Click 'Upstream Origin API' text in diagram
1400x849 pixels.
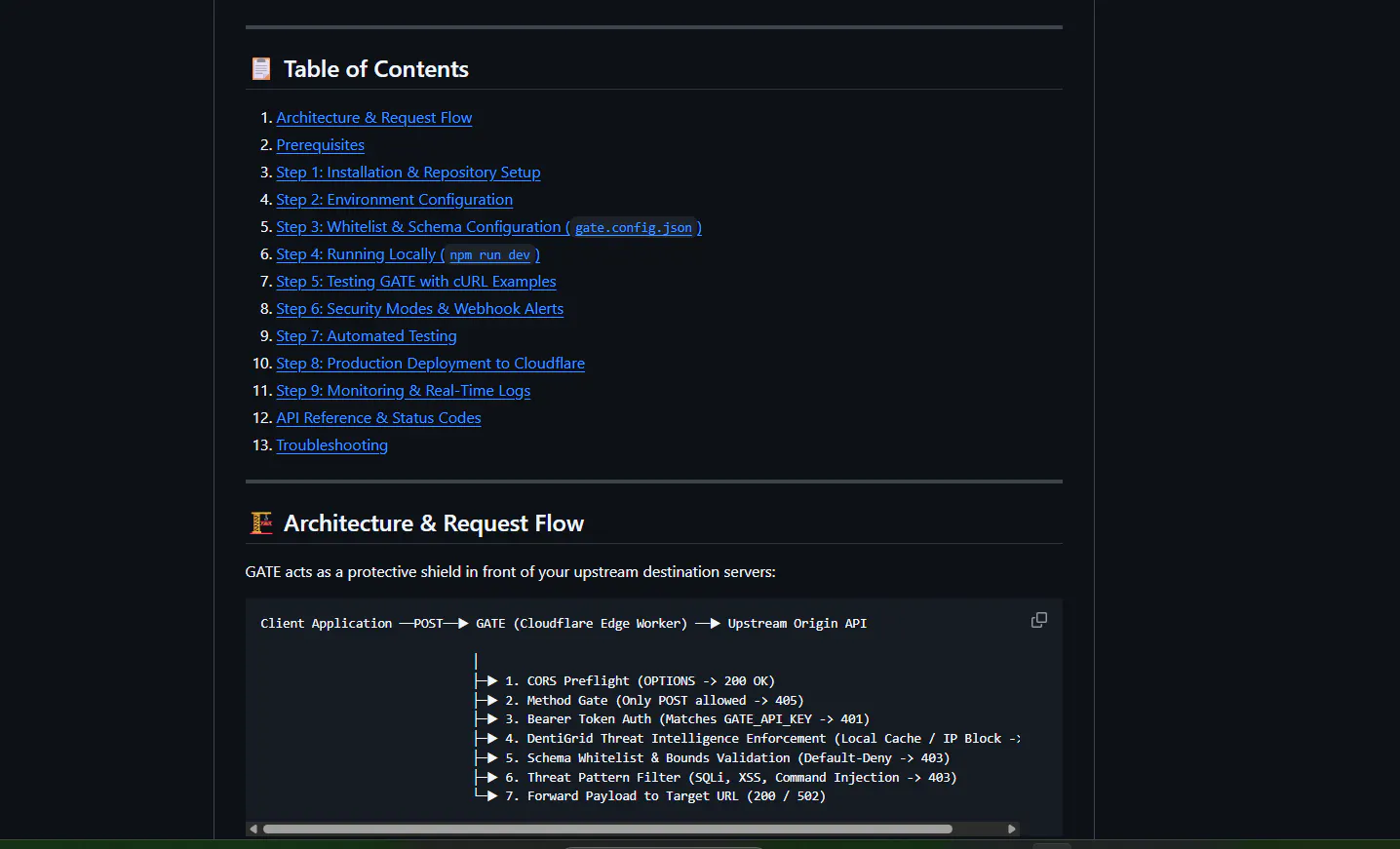click(797, 623)
